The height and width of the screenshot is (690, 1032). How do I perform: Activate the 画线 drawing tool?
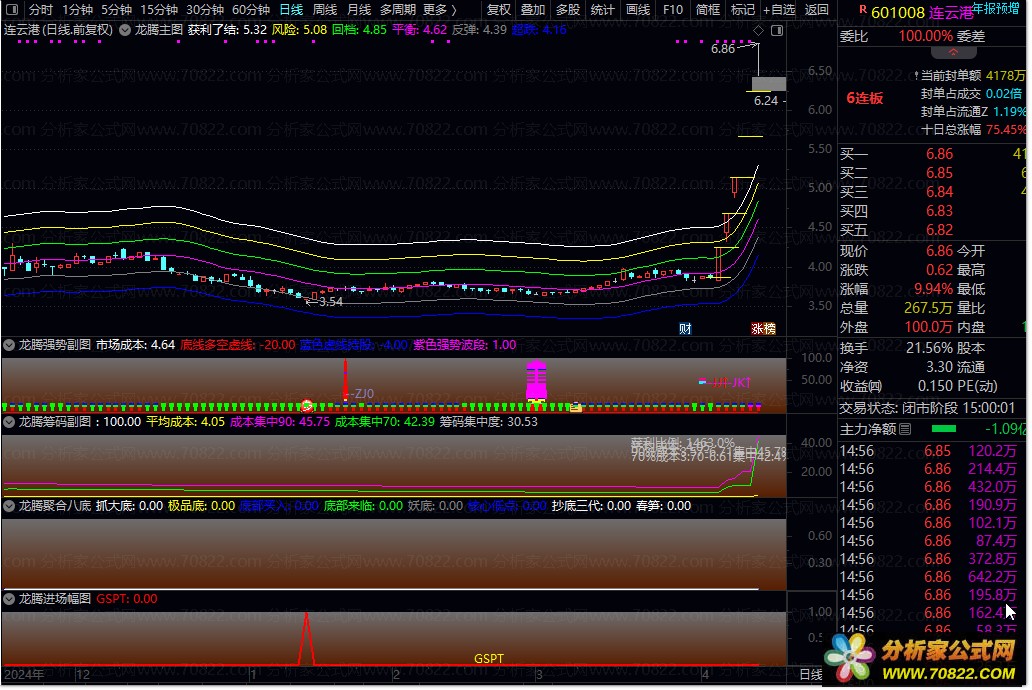(x=638, y=9)
